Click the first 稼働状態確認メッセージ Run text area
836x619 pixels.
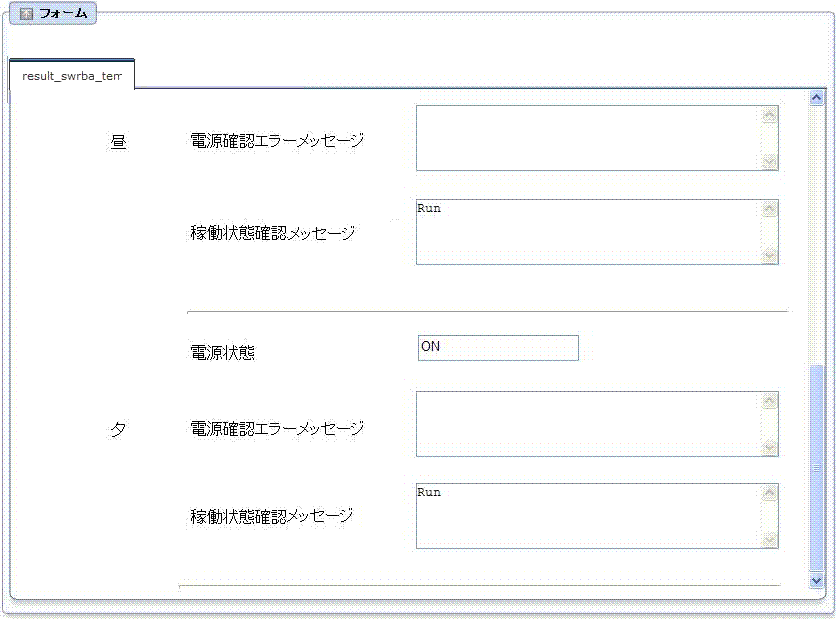pyautogui.click(x=597, y=232)
